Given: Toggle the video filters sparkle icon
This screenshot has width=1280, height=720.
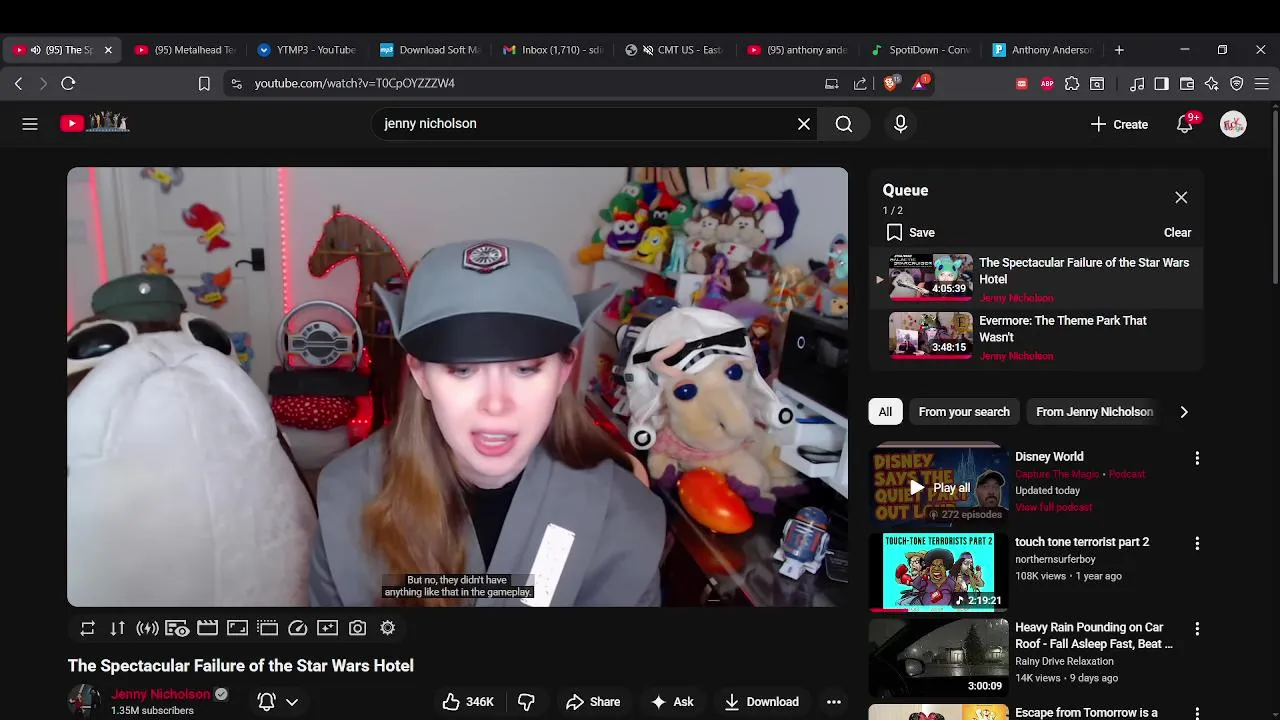Looking at the screenshot, I should coord(327,628).
